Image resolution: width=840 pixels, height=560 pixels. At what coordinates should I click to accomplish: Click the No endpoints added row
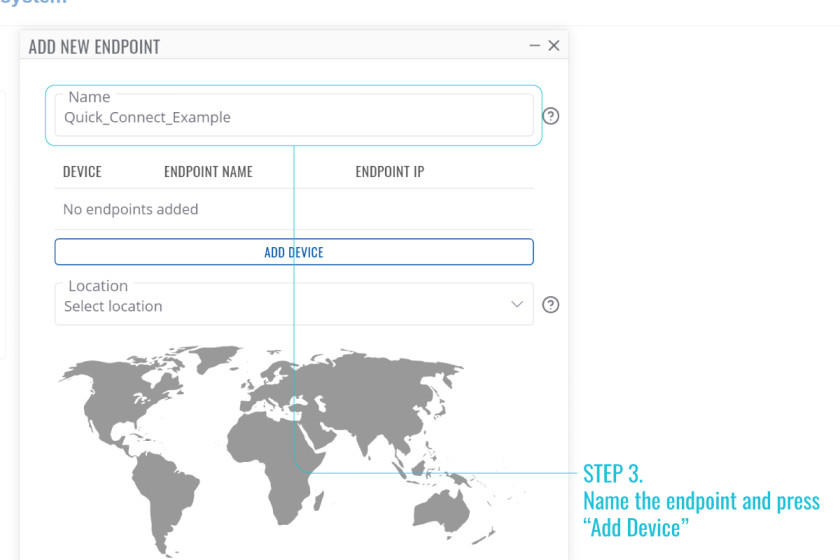(294, 209)
